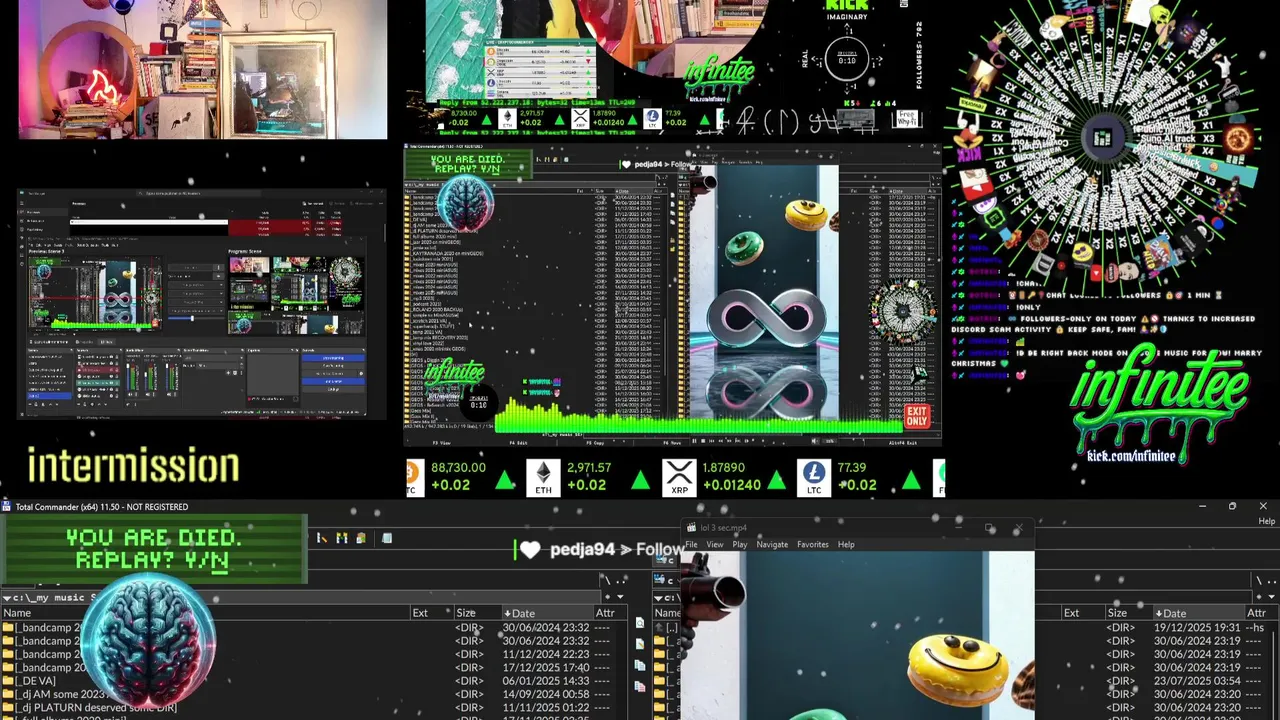The width and height of the screenshot is (1280, 720).
Task: Open the File menu in the lol 3 sec.mp4 player
Action: 691,544
